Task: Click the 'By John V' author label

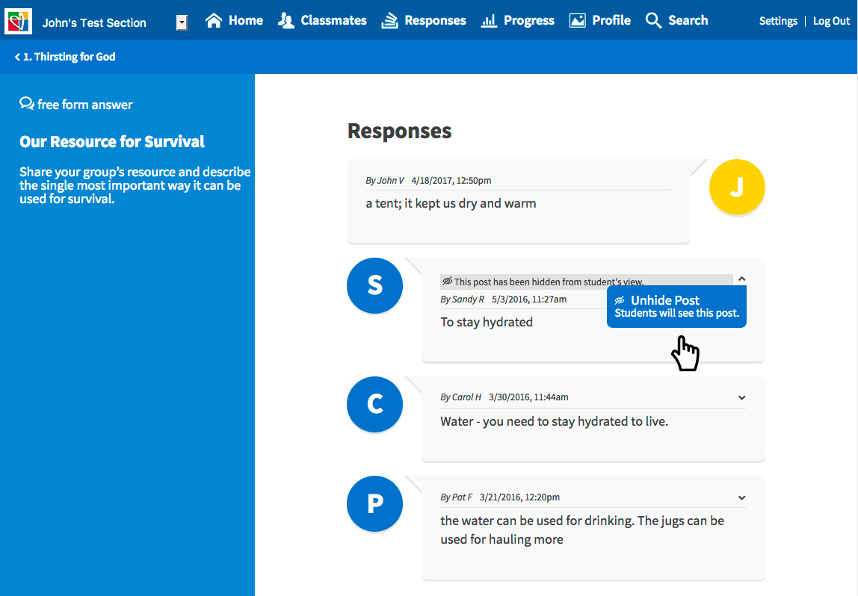Action: [385, 181]
